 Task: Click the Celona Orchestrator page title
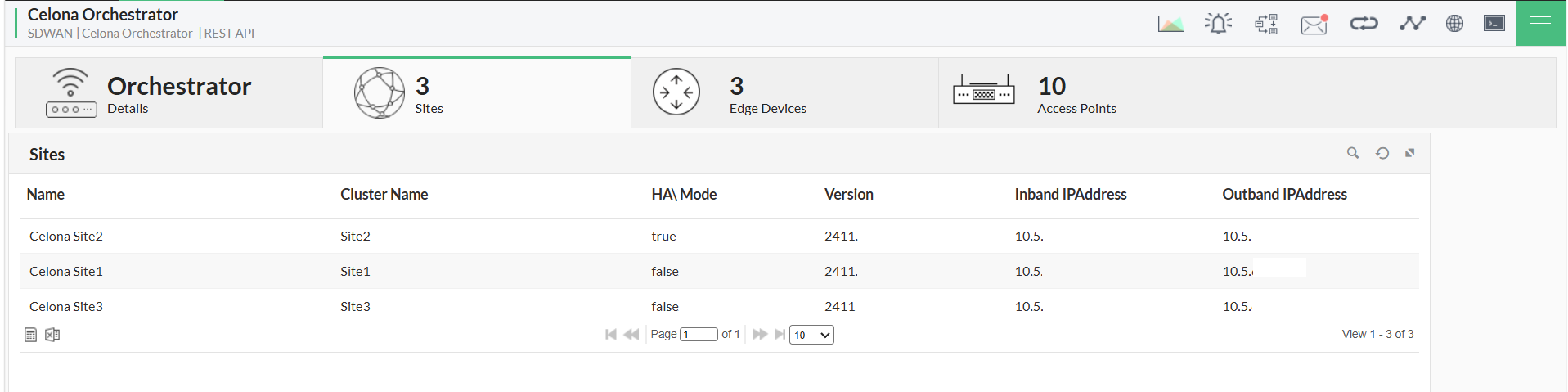pos(103,14)
